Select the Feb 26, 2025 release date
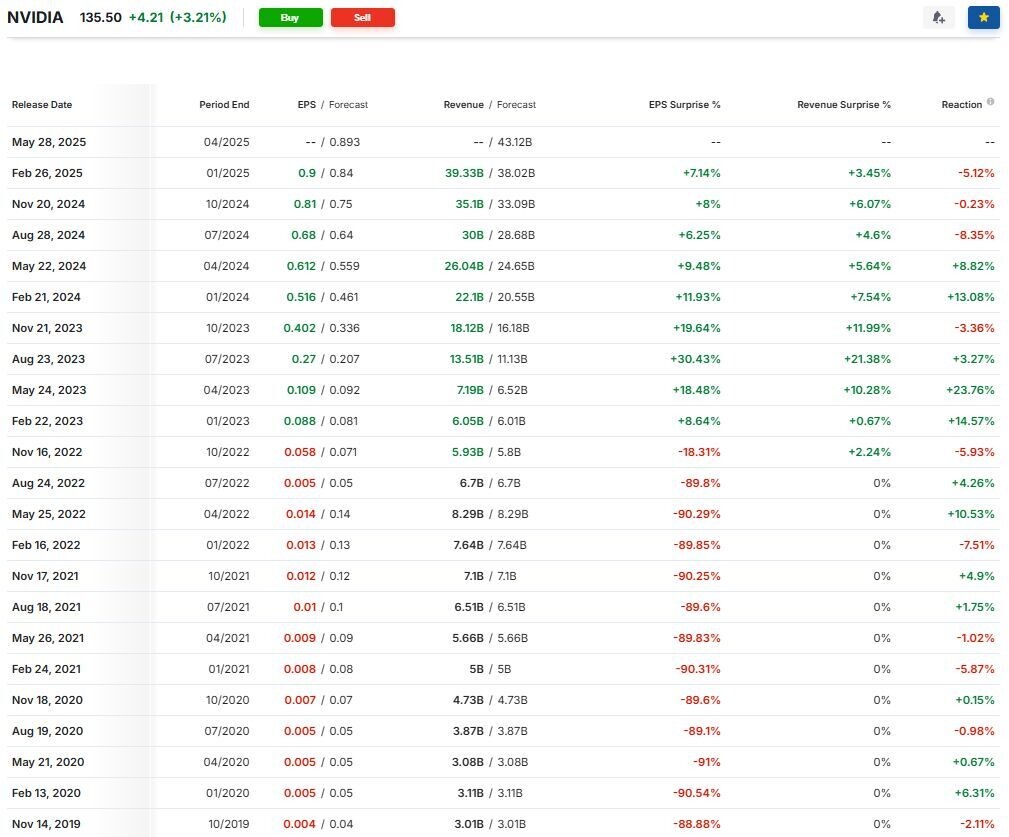Image resolution: width=1009 pixels, height=837 pixels. (x=47, y=173)
